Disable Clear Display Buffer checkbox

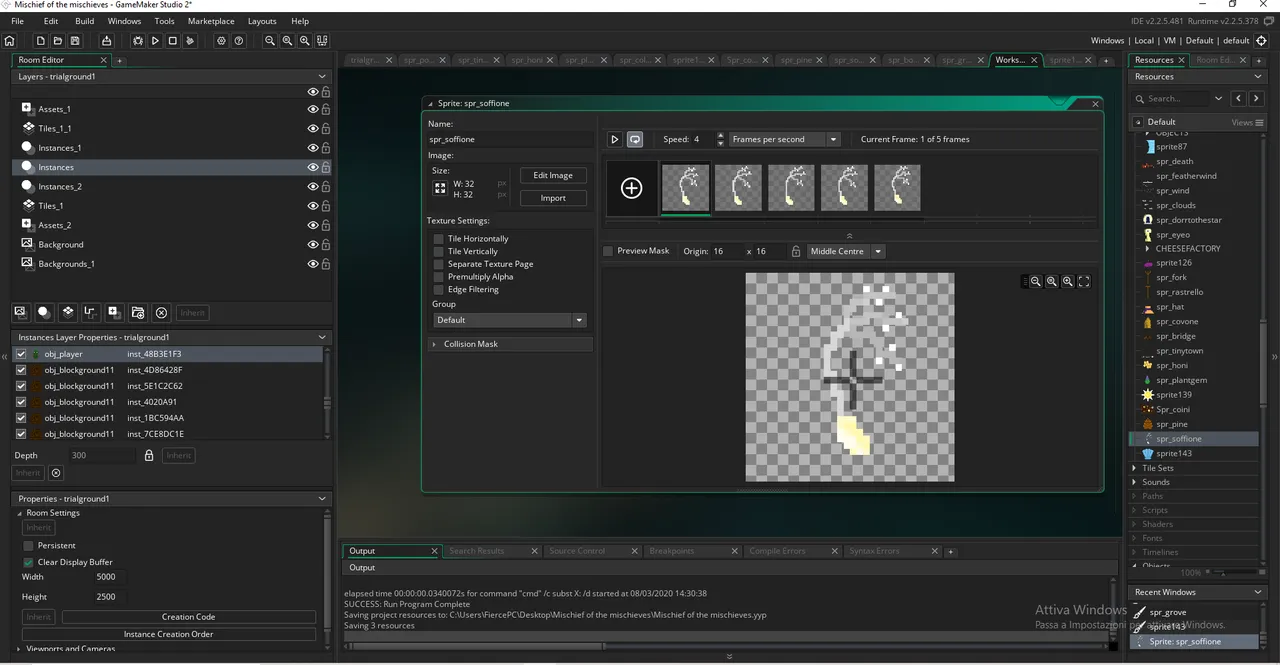coord(28,562)
